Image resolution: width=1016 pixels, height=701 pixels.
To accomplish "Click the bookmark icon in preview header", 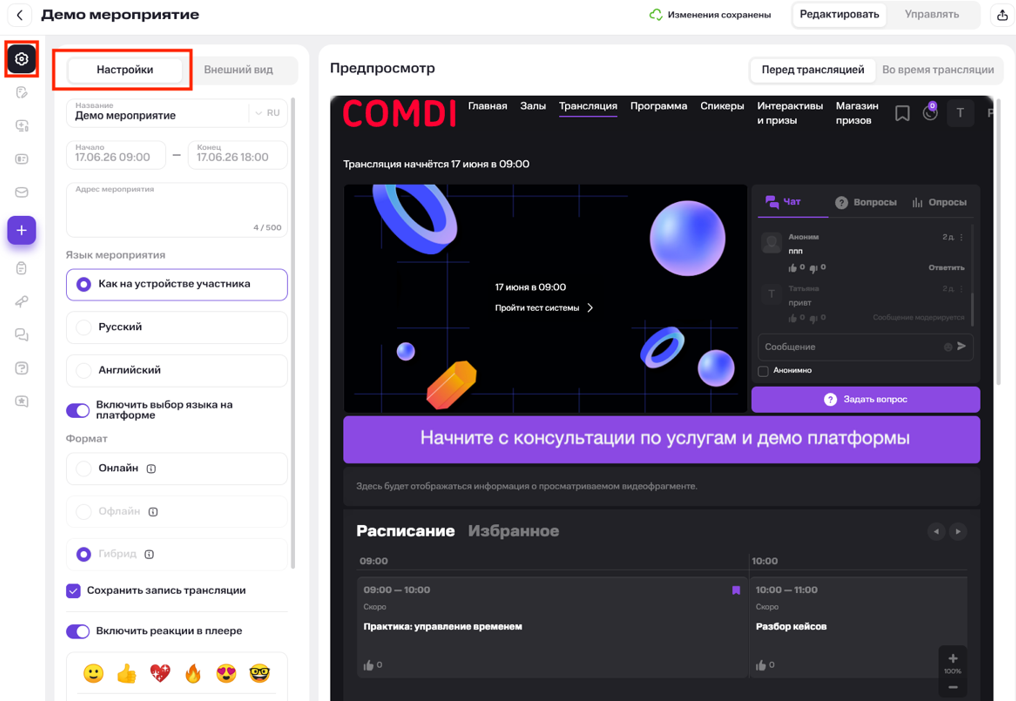I will pyautogui.click(x=902, y=113).
